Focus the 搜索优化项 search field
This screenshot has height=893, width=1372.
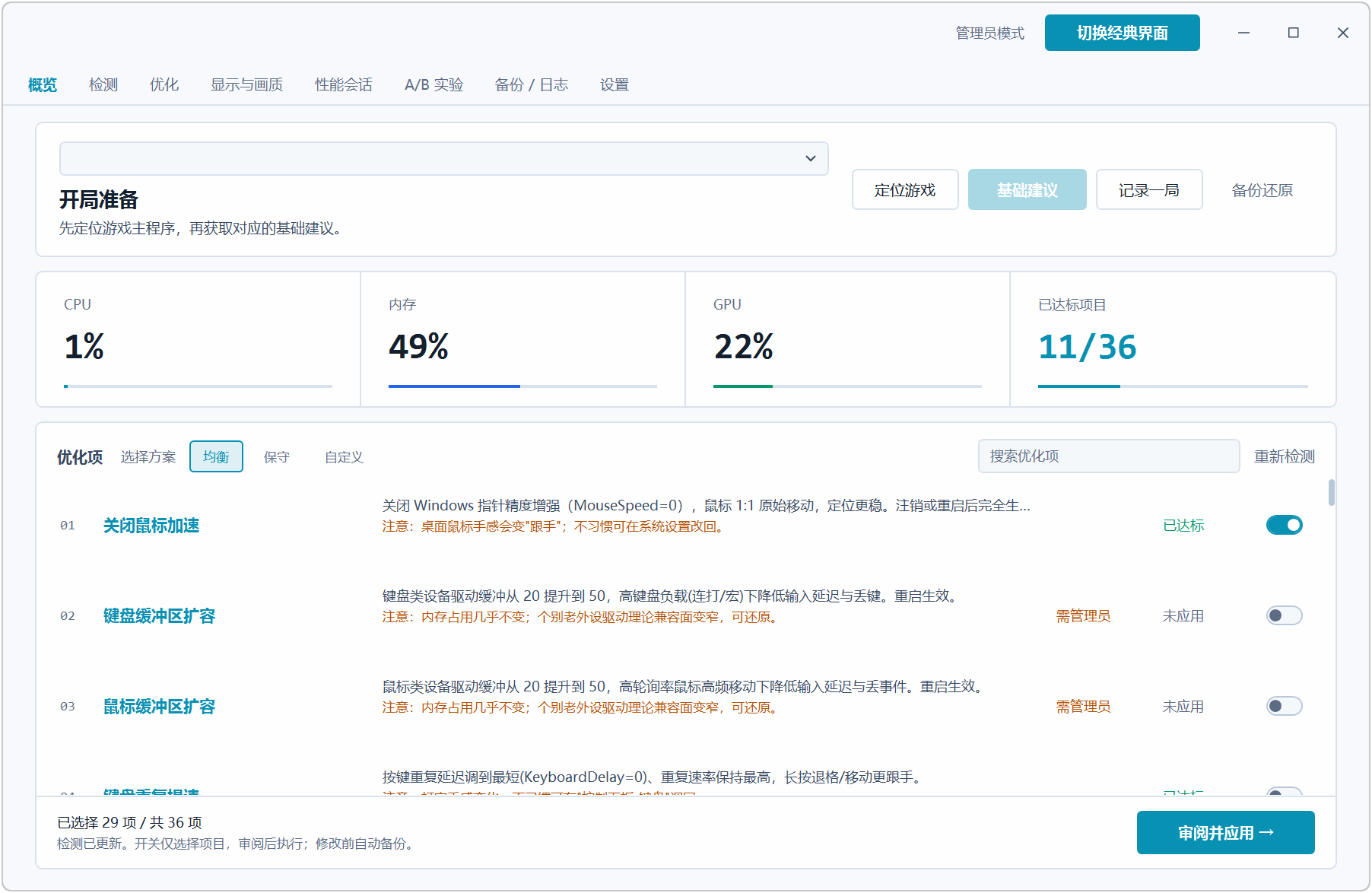[1109, 456]
